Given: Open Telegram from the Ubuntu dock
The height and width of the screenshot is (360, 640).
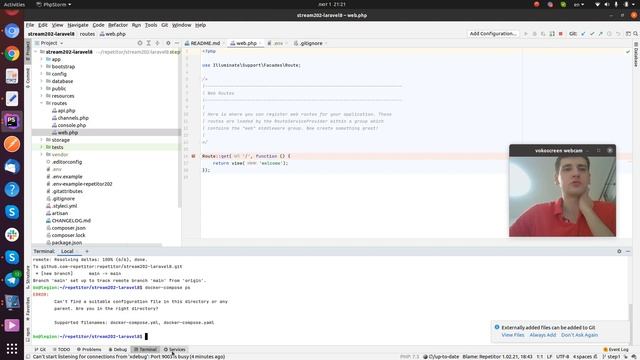Looking at the screenshot, I should coord(12,280).
